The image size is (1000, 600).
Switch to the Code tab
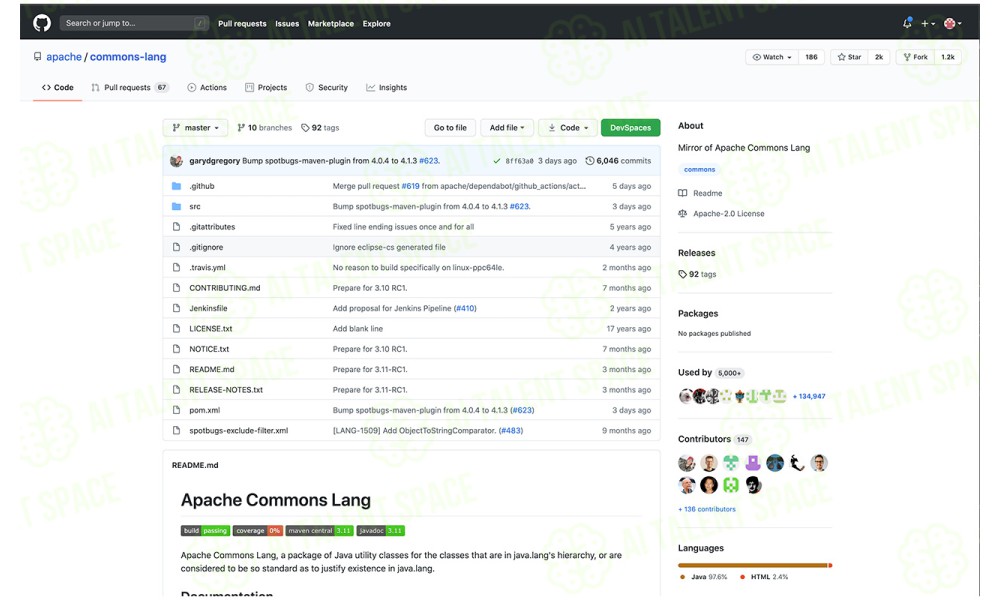pos(57,87)
